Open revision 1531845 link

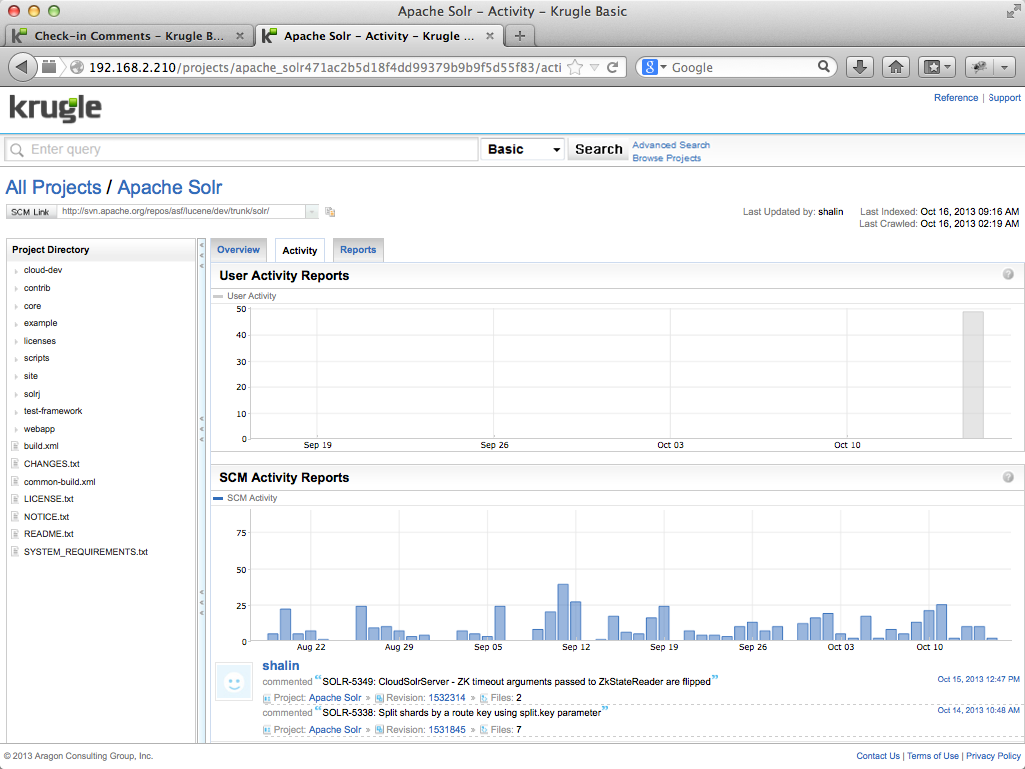(x=446, y=730)
